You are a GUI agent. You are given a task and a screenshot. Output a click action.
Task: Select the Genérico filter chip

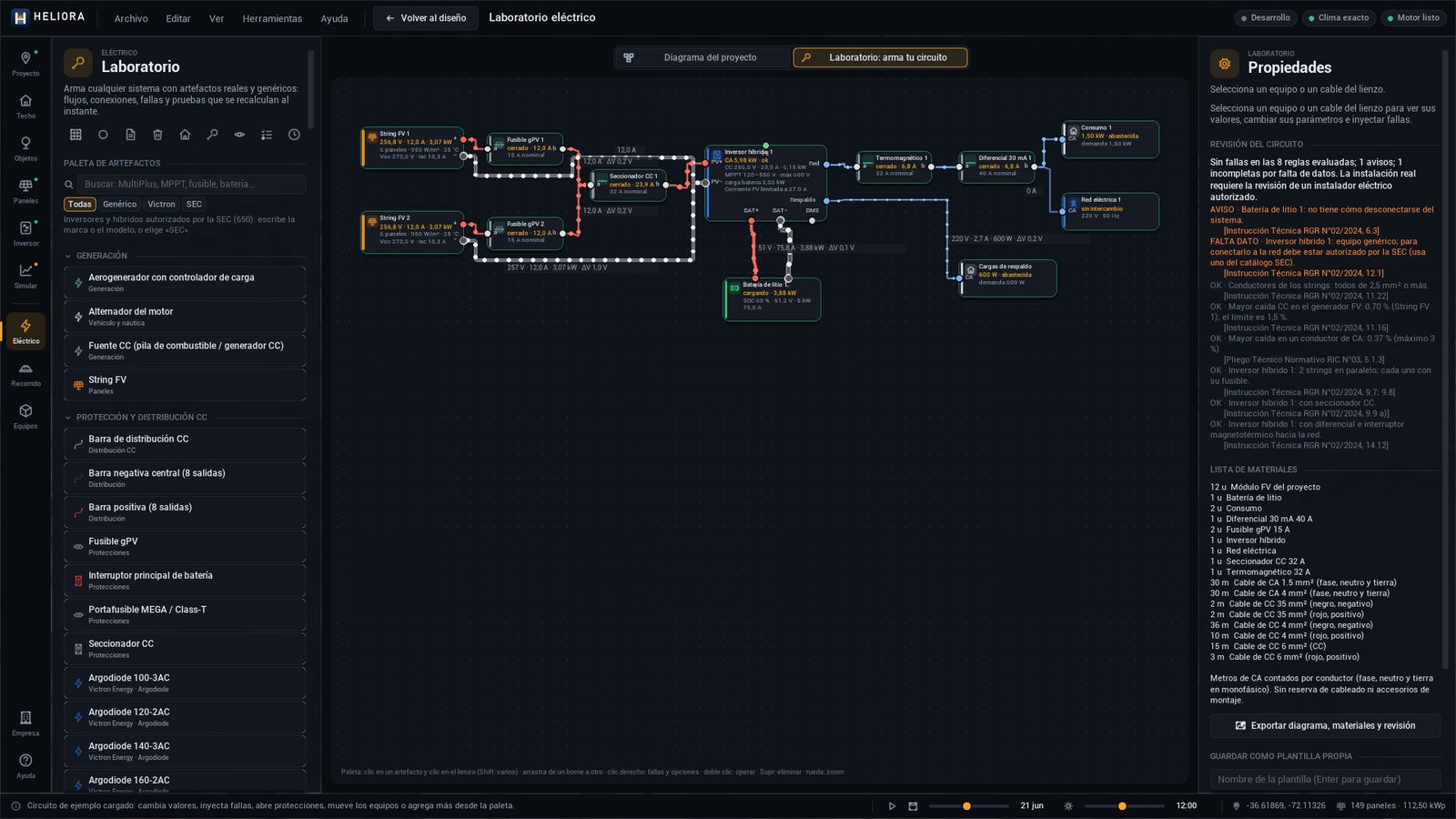pyautogui.click(x=119, y=205)
